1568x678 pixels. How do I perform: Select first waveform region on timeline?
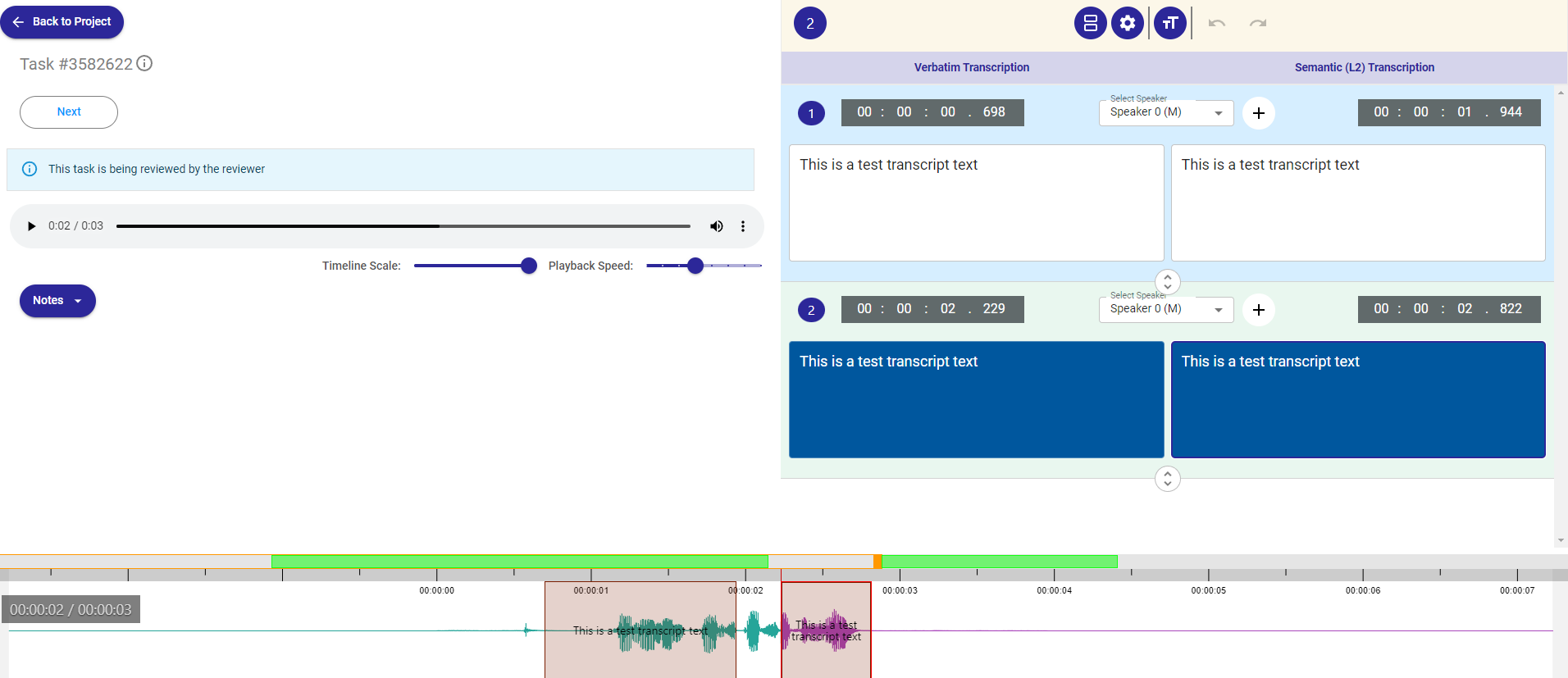pyautogui.click(x=640, y=630)
